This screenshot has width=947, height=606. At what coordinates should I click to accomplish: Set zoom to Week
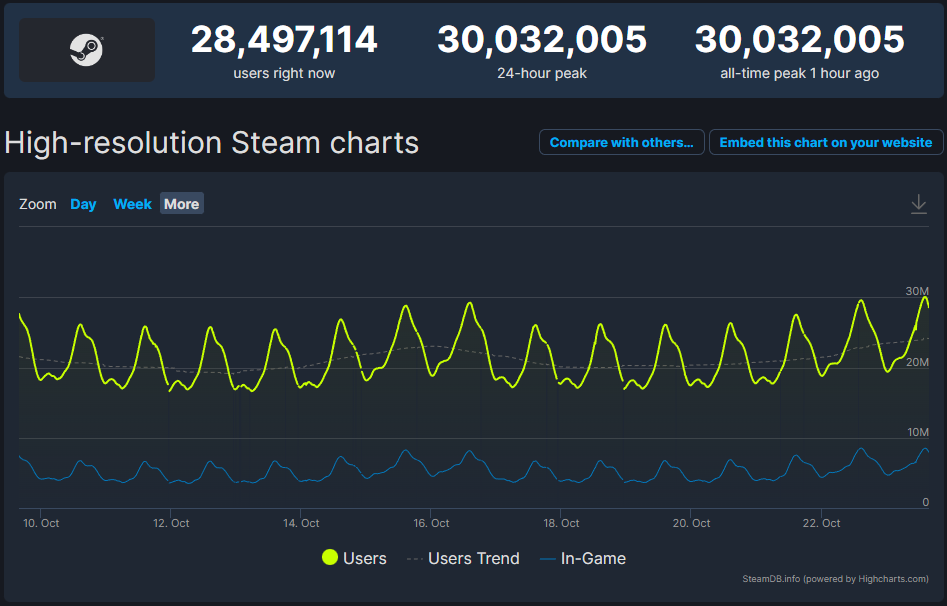(132, 204)
